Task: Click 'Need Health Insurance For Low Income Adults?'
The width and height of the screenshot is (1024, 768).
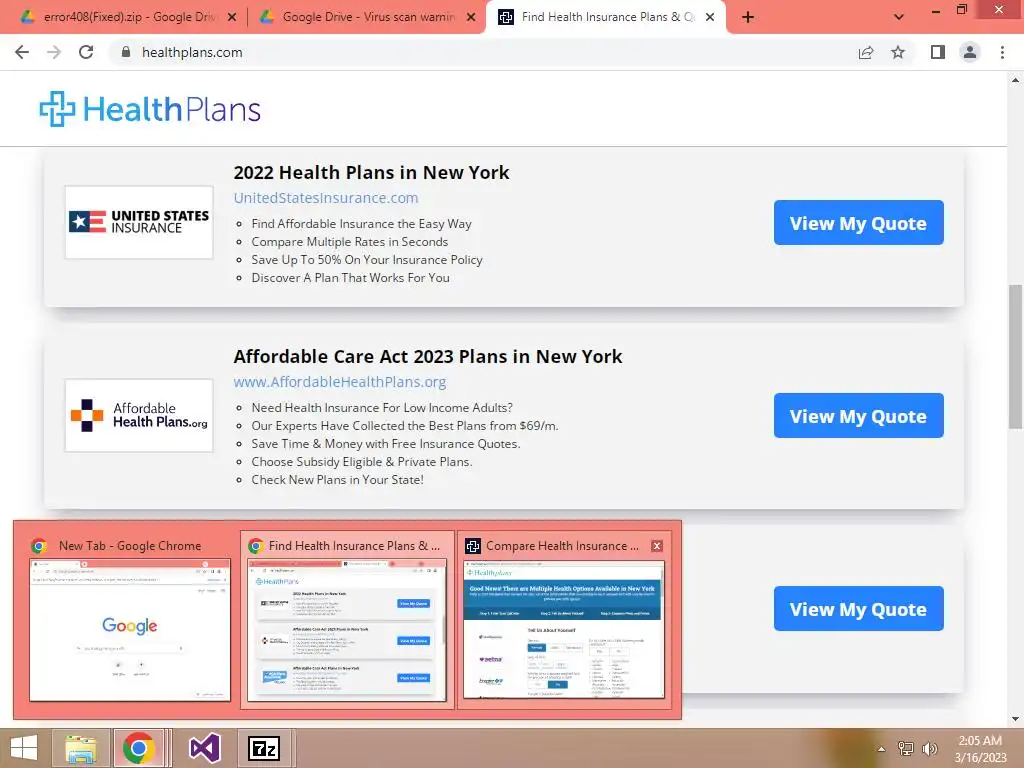Action: click(x=382, y=408)
